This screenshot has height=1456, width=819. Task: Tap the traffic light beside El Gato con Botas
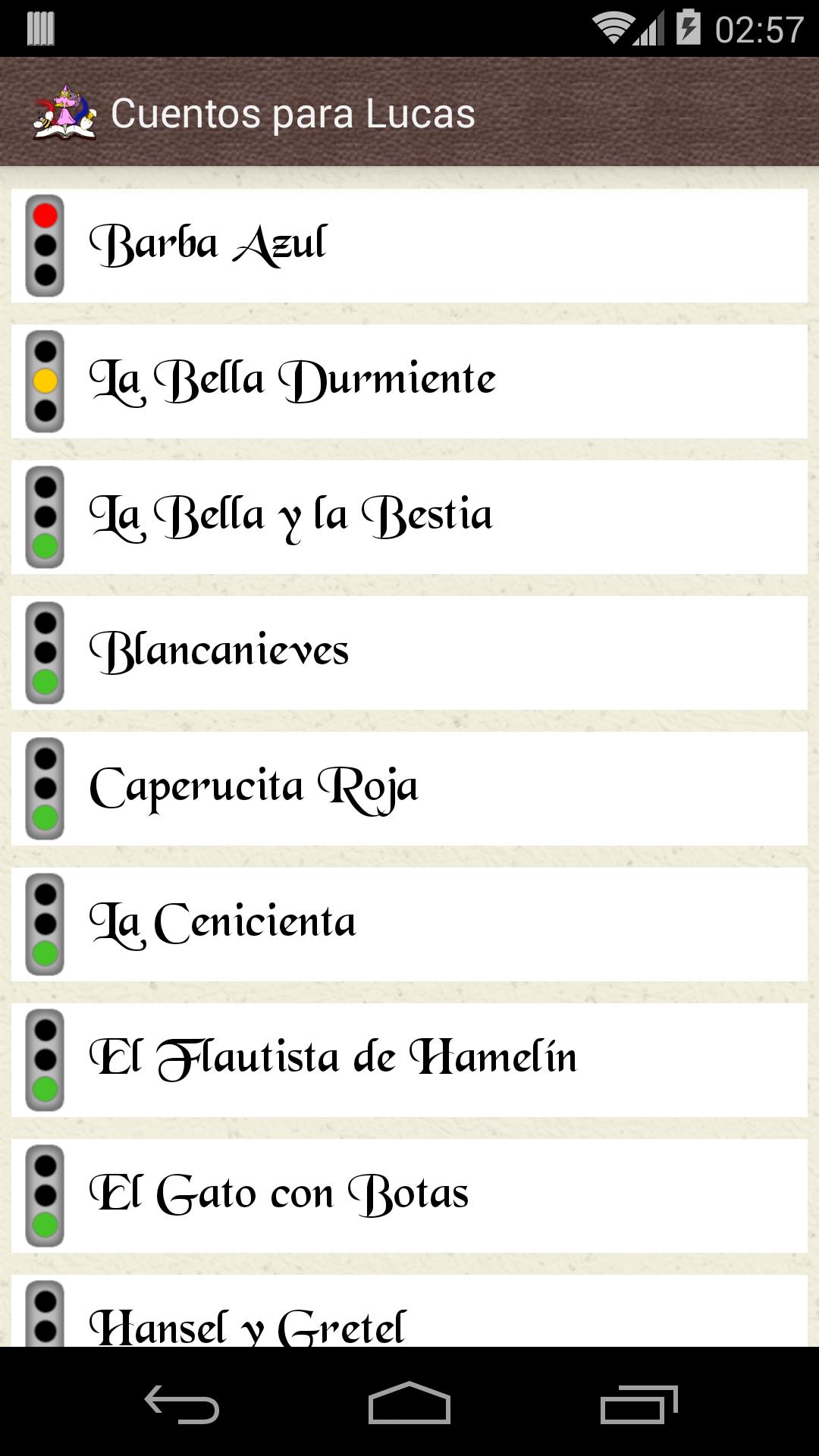[45, 1196]
